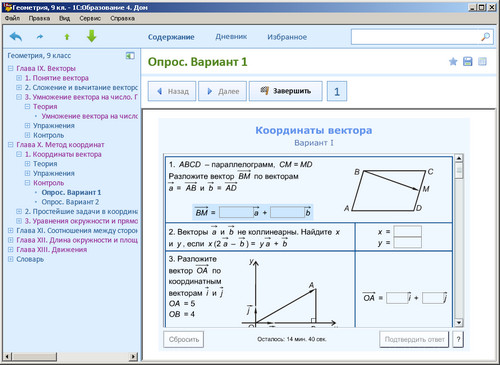This screenshot has height=365, width=500.
Task: Select Опрос. Вариант 1 tree item
Action: coord(71,192)
